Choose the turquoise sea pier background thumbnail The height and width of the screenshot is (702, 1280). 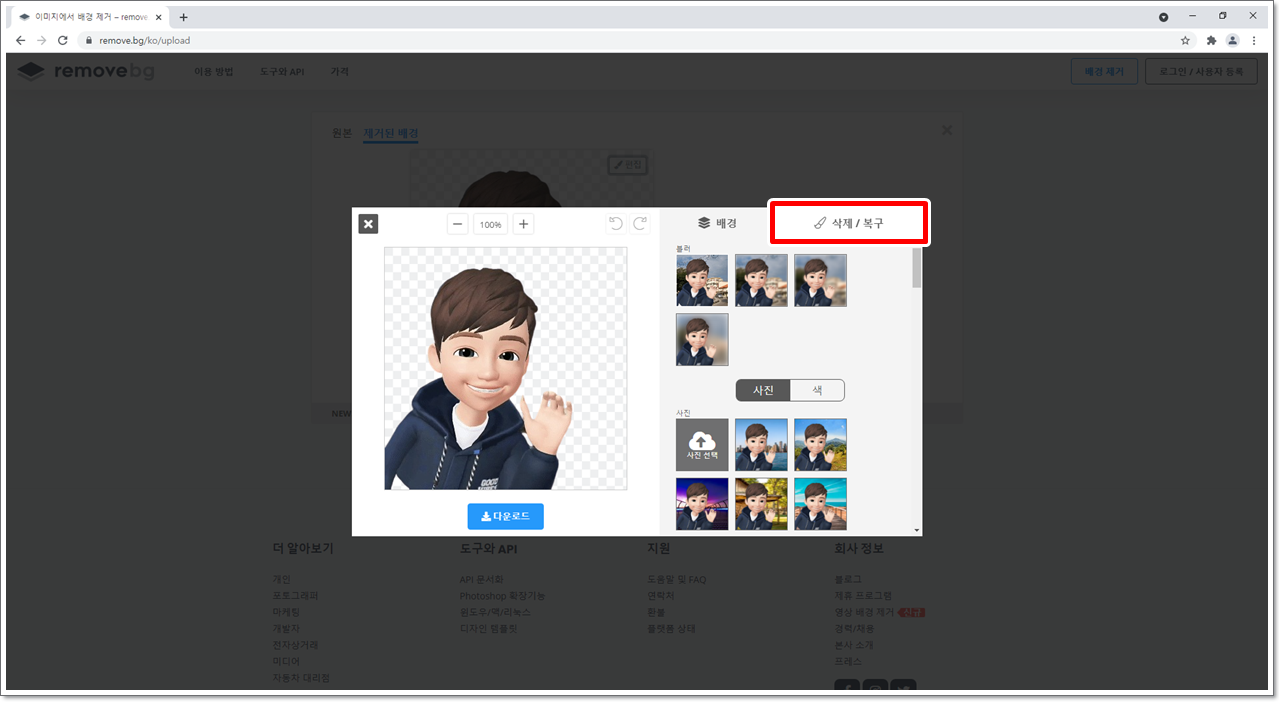pos(820,503)
